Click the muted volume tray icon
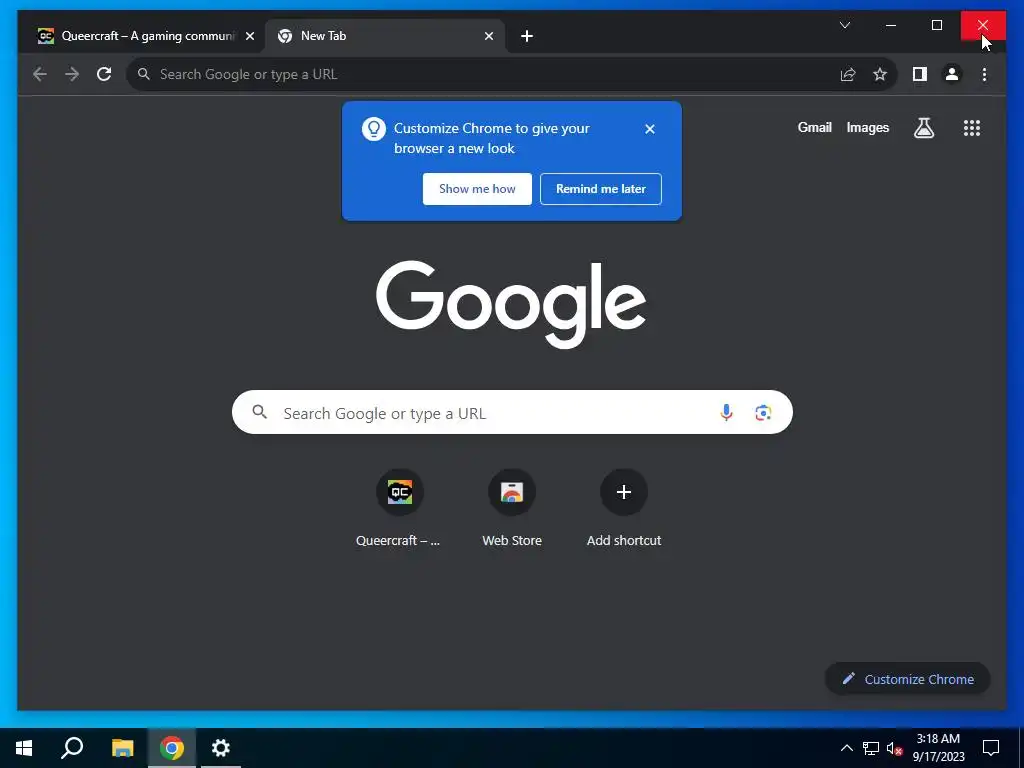Viewport: 1024px width, 768px height. (x=894, y=748)
